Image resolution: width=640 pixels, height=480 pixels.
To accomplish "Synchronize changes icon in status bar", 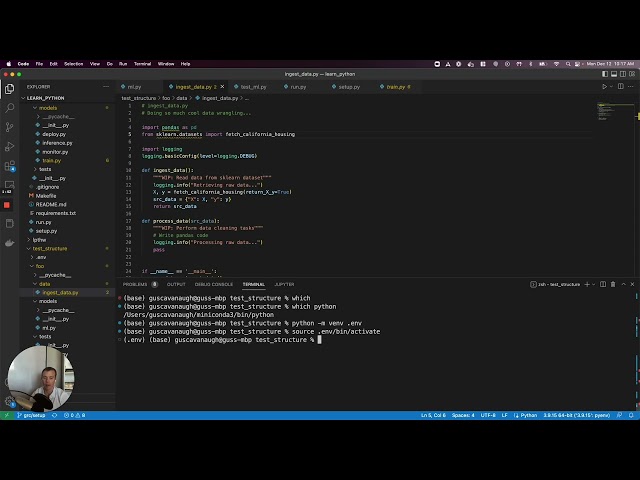I will (x=55, y=415).
